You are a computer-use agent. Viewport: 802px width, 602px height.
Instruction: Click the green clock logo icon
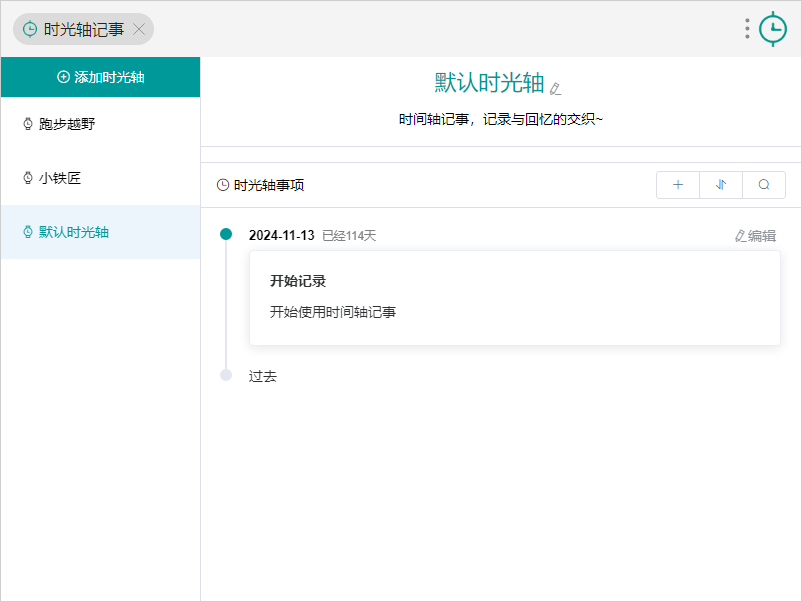tap(772, 29)
